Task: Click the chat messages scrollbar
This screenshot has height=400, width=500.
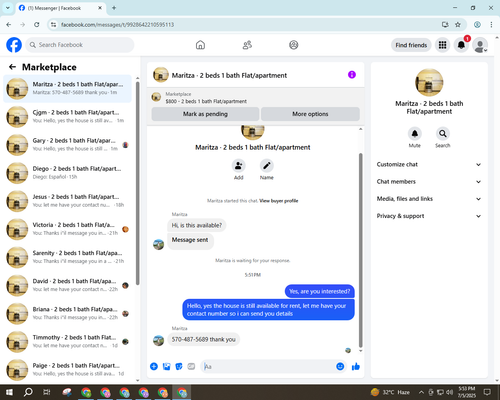Action: click(360, 250)
